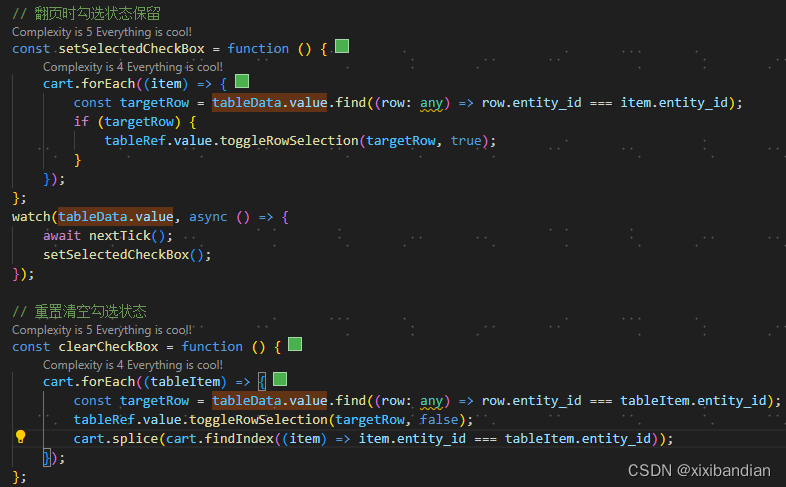This screenshot has width=786, height=487.
Task: Click the 'async' keyword
Action: [x=208, y=217]
